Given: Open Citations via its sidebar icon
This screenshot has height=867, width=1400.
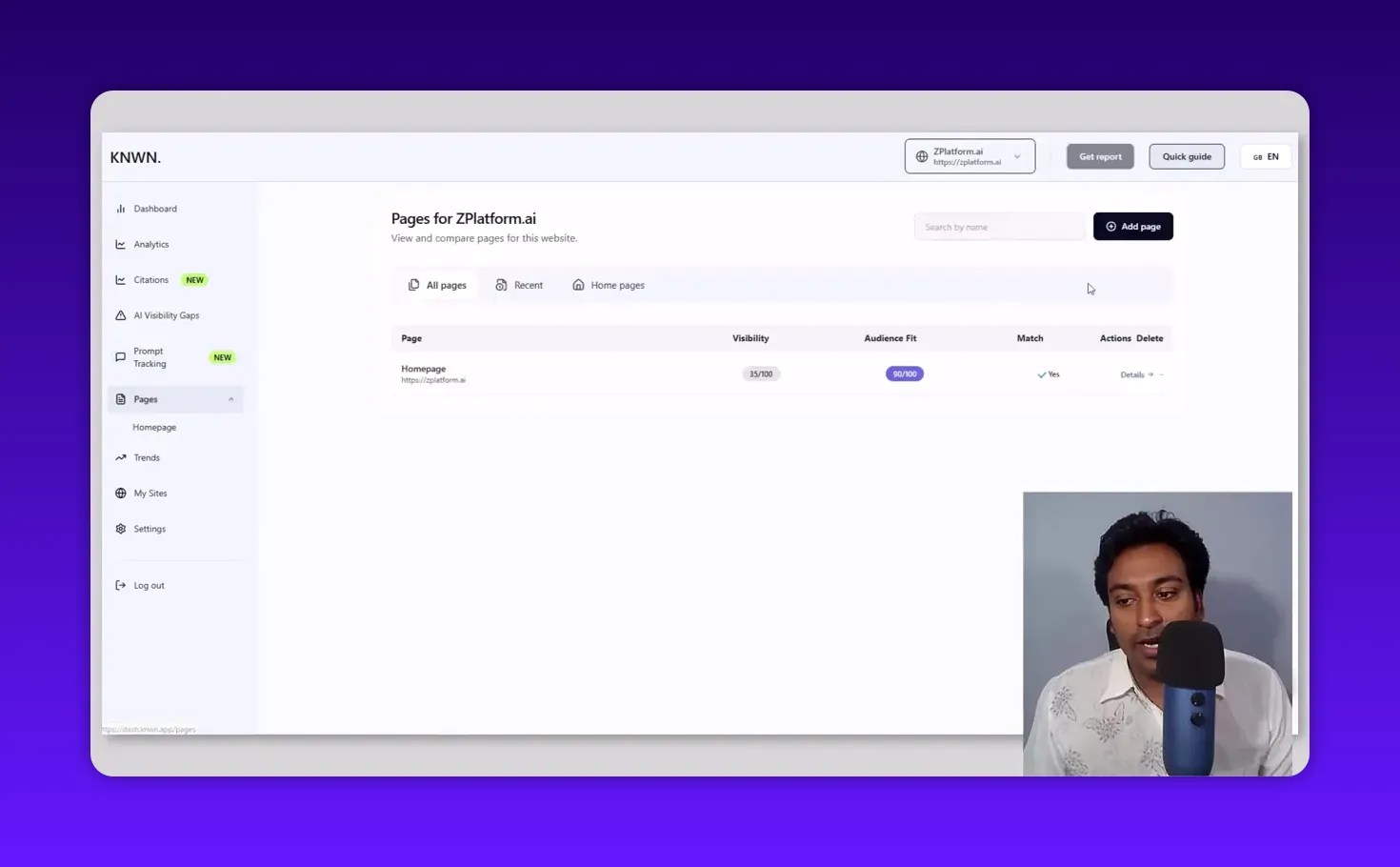Looking at the screenshot, I should 121,279.
